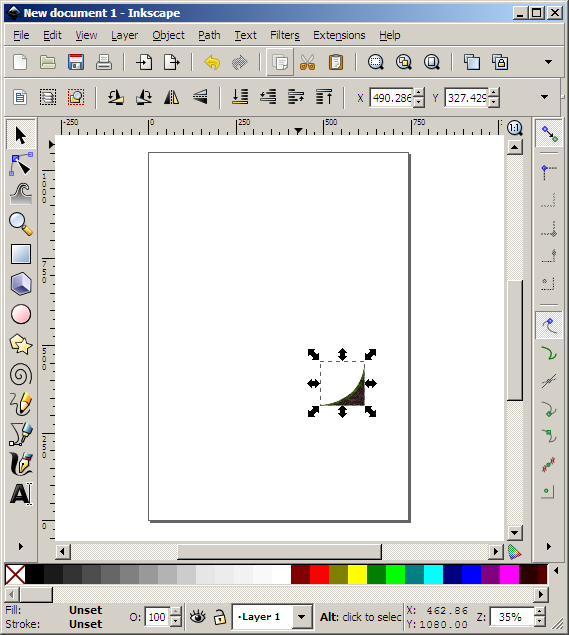Select the 3D box tool
The width and height of the screenshot is (569, 635).
[x=21, y=283]
